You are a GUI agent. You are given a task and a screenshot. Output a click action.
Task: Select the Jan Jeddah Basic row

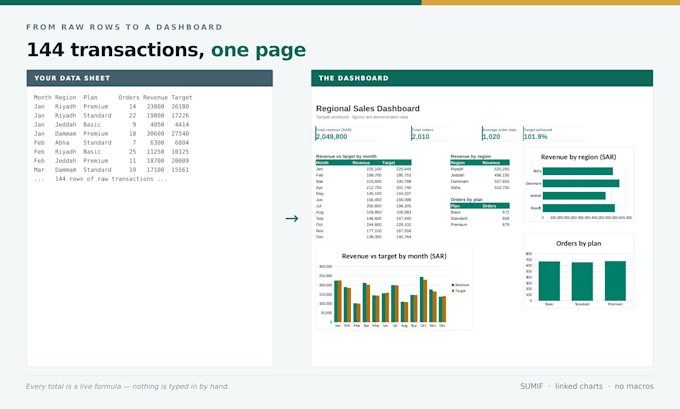point(111,124)
